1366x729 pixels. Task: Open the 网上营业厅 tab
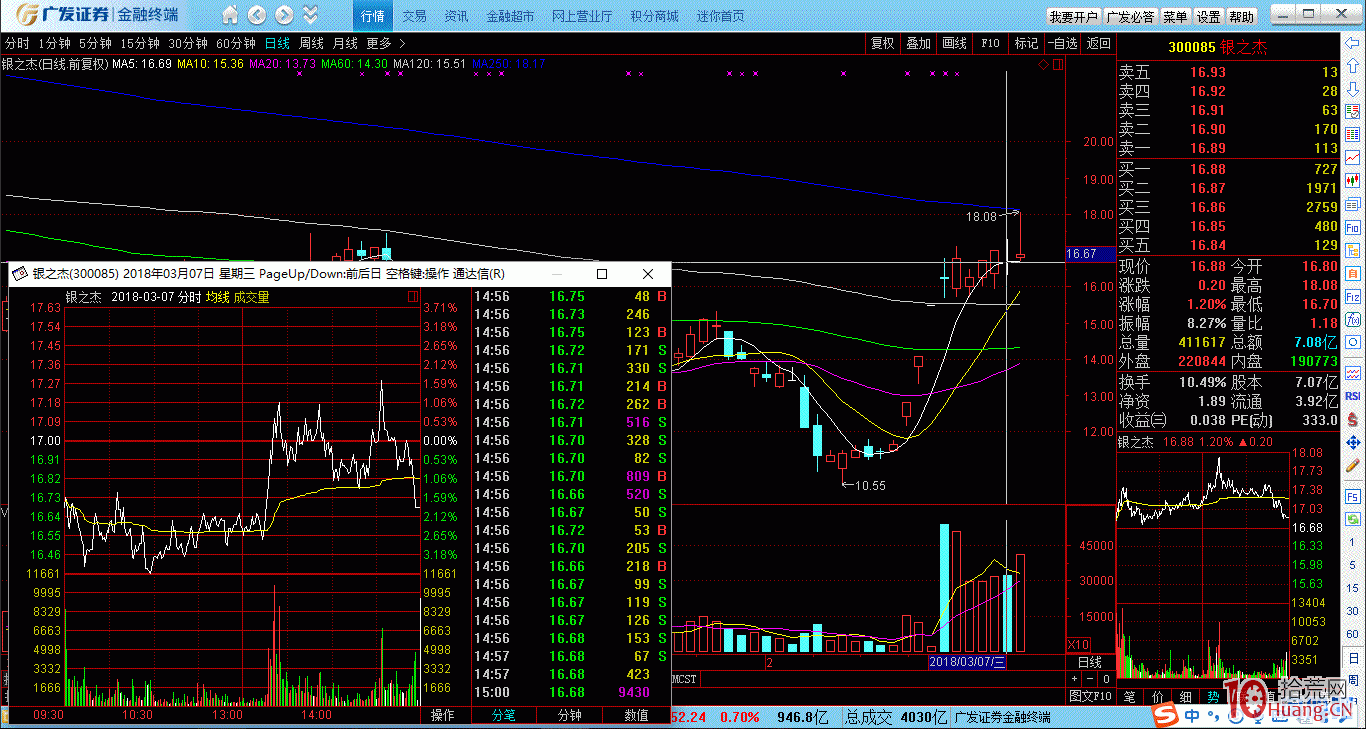coord(582,16)
